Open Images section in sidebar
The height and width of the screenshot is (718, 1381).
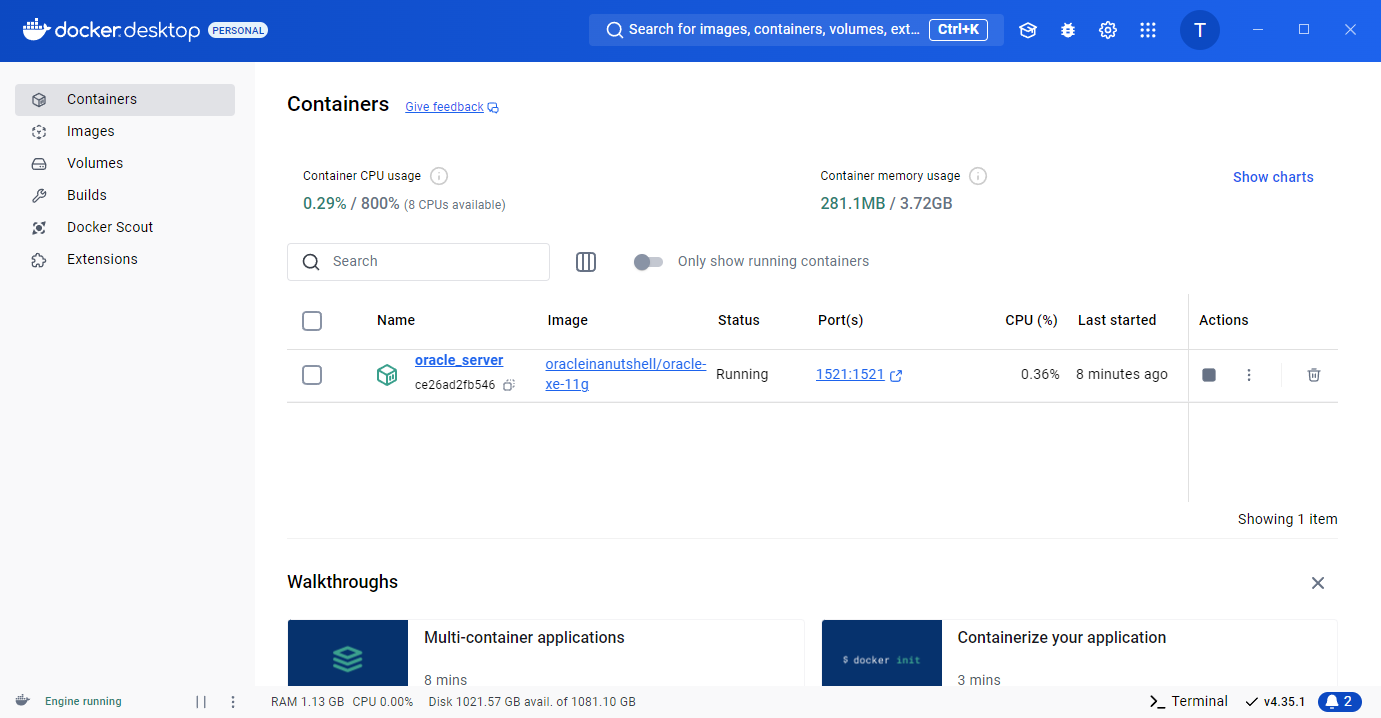pyautogui.click(x=125, y=132)
